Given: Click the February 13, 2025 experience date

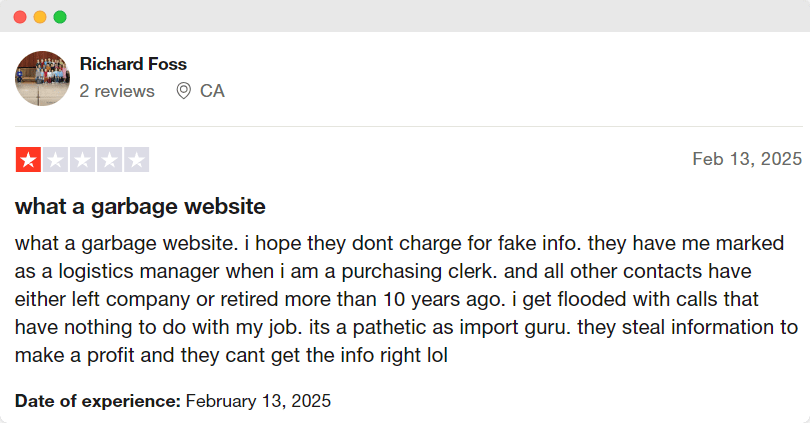Looking at the screenshot, I should 258,401.
